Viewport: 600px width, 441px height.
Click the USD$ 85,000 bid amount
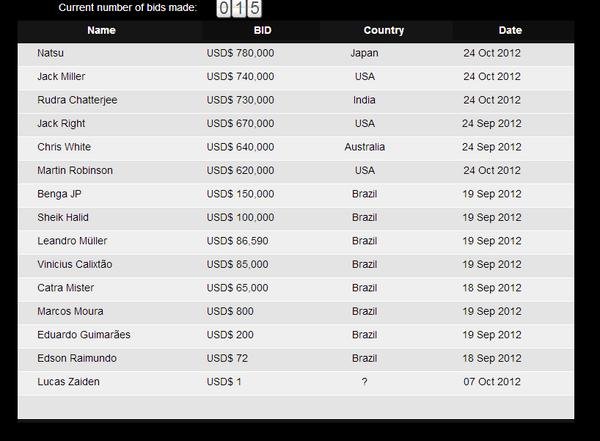pos(237,264)
